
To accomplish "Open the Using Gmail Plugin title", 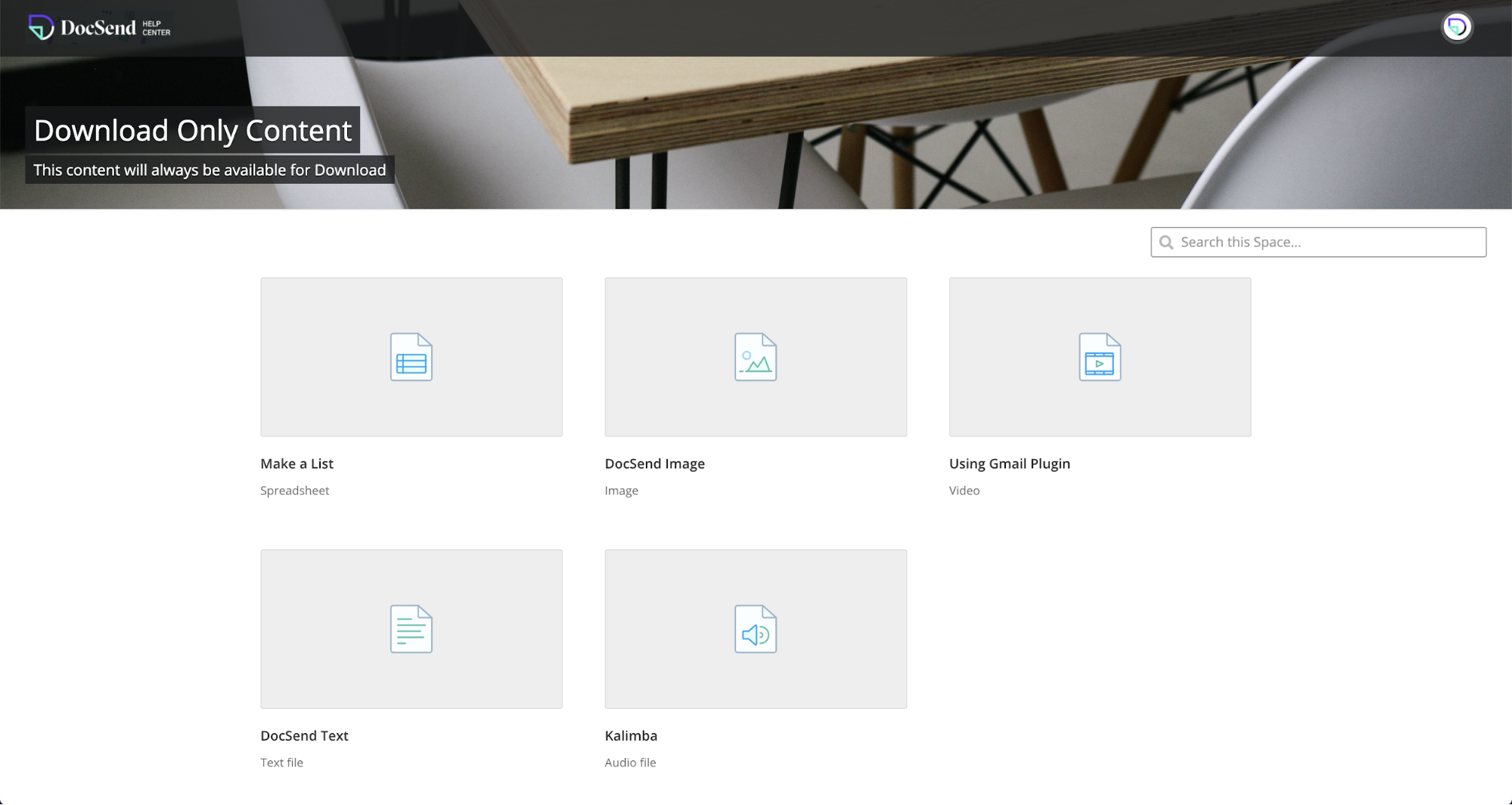I will click(1009, 464).
